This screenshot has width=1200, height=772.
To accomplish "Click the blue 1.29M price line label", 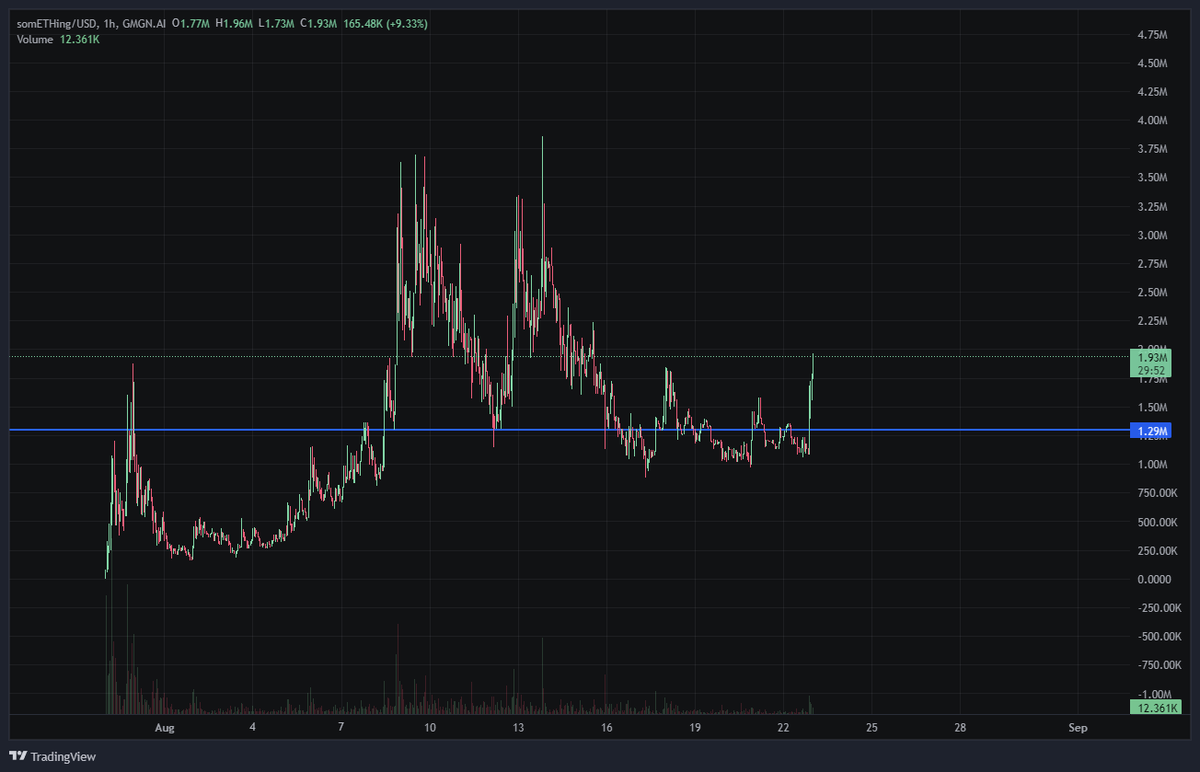I will coord(1150,431).
